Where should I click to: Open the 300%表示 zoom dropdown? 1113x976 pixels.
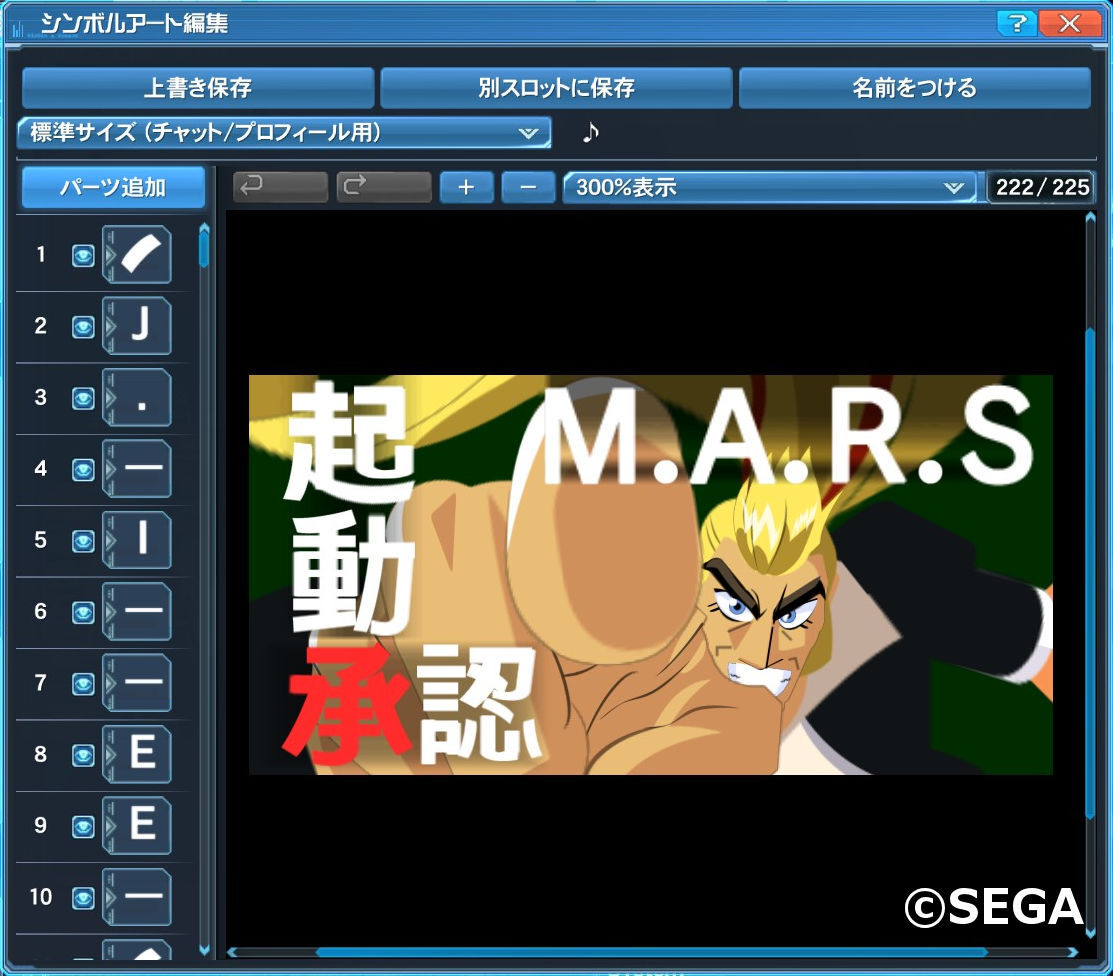tap(769, 187)
